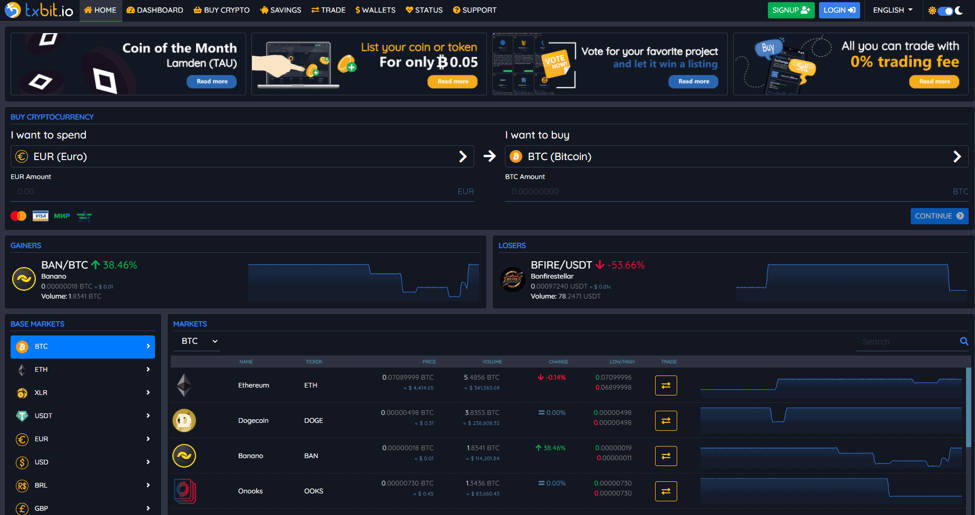The height and width of the screenshot is (515, 975).
Task: Click the Dogecoin icon in markets
Action: click(184, 420)
